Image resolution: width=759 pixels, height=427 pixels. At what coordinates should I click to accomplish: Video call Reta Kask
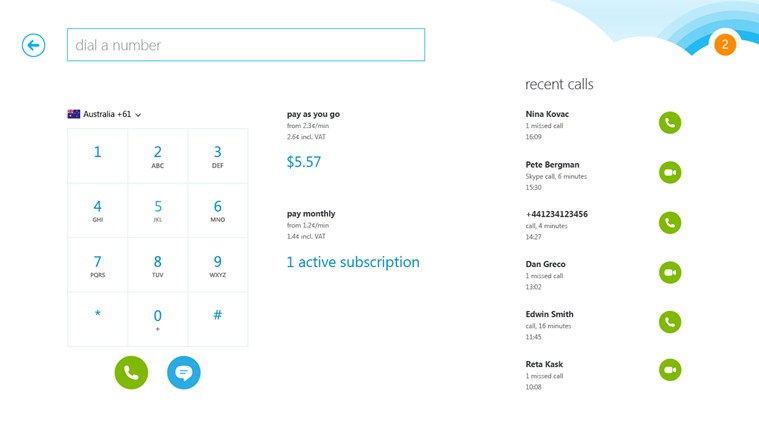click(670, 371)
